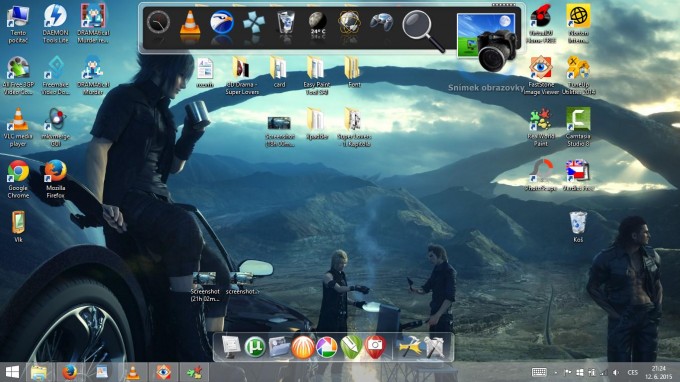
Task: Click the 24°C weather icon in dock
Action: (317, 23)
